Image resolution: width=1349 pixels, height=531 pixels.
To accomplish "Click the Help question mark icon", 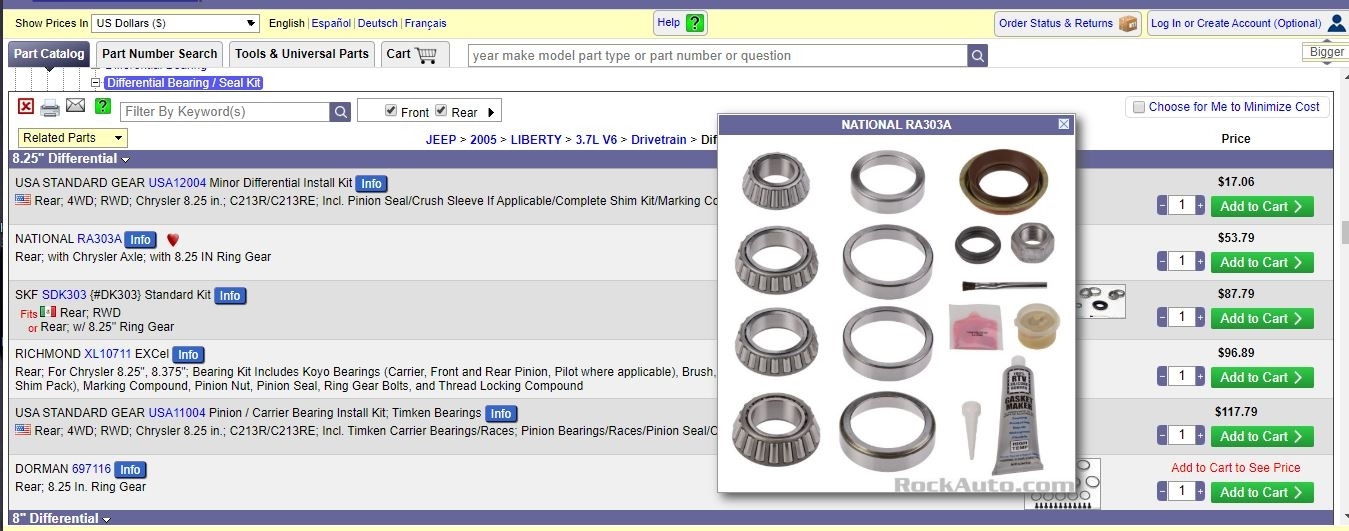I will tap(696, 23).
